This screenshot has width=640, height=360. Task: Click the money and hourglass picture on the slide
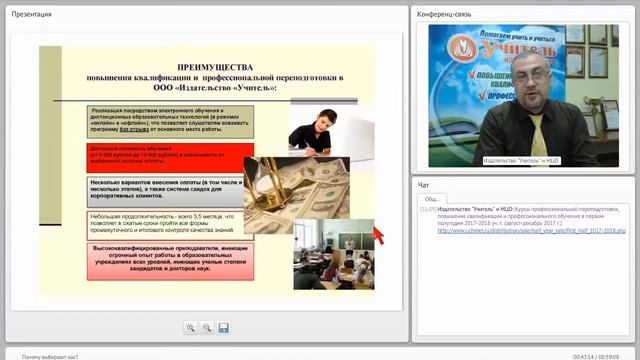pyautogui.click(x=297, y=195)
